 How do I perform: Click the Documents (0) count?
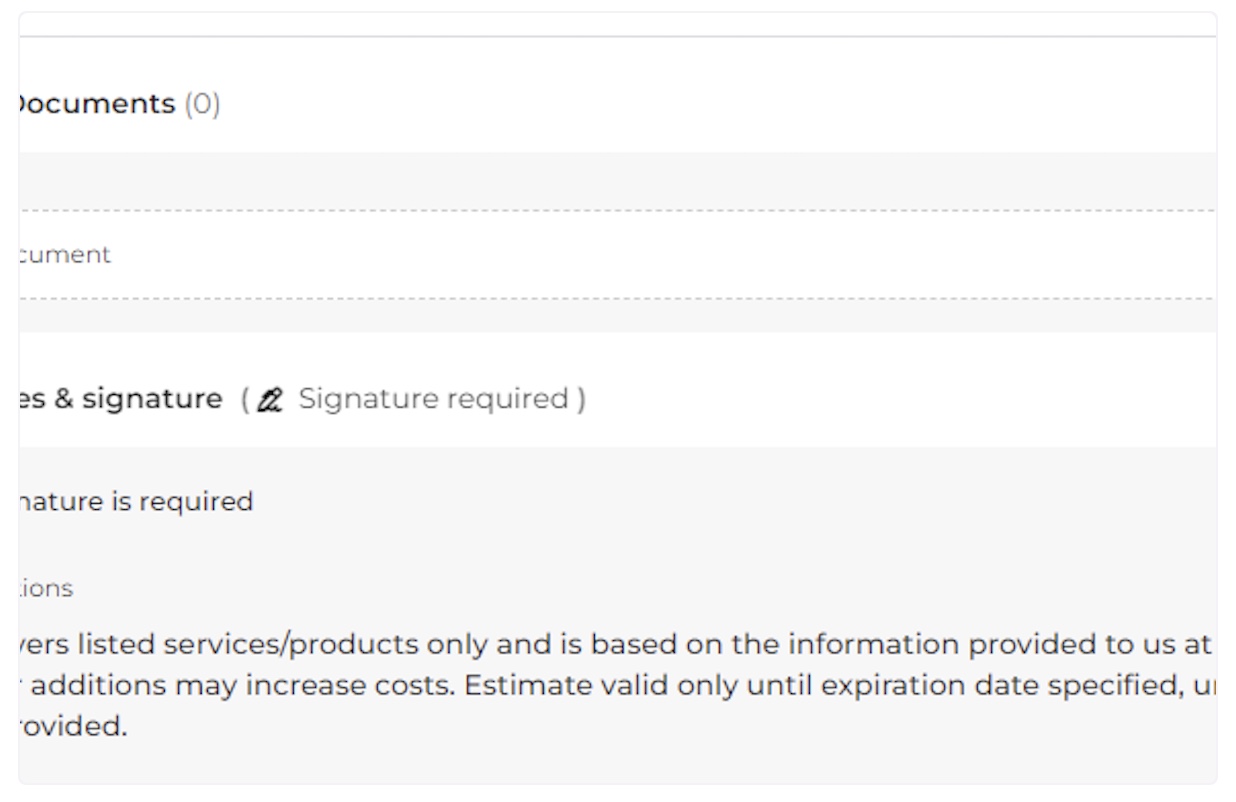(x=202, y=103)
